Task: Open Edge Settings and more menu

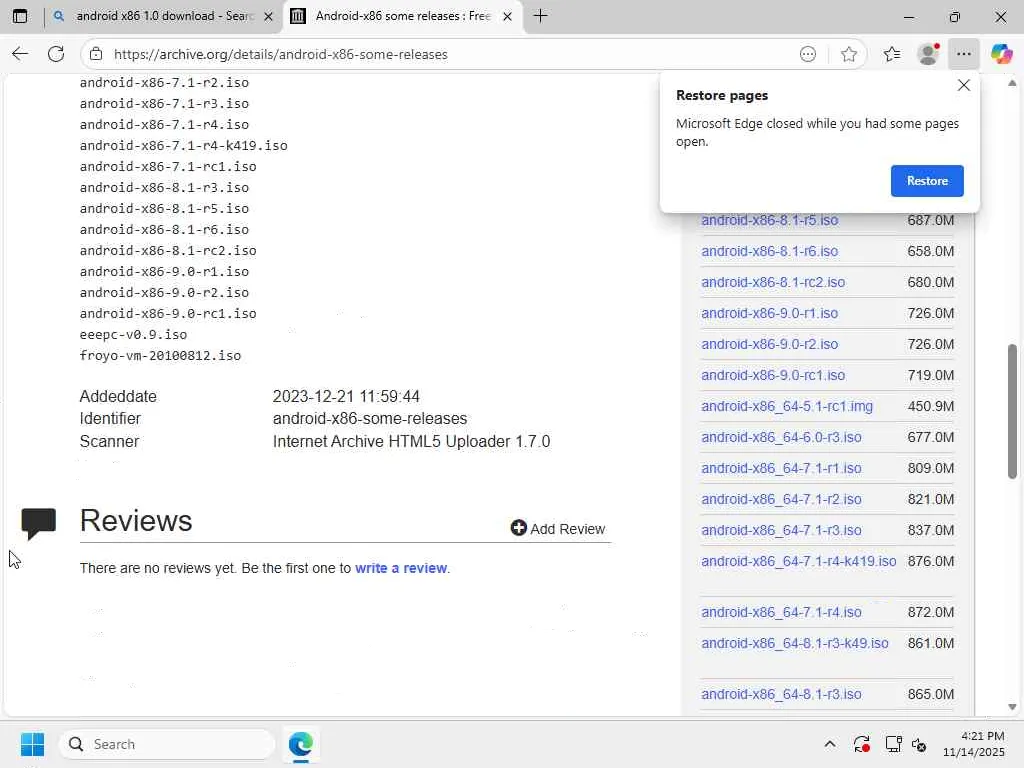Action: (964, 54)
